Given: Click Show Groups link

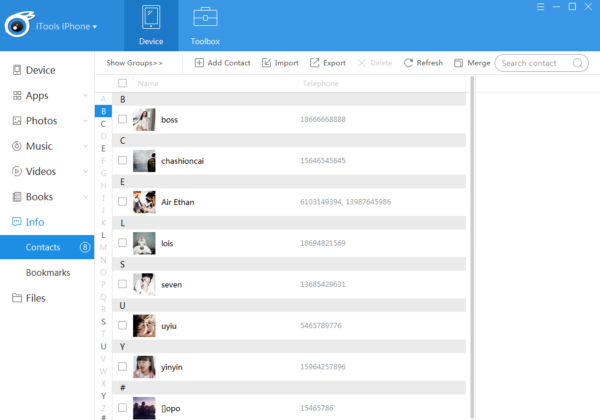Looking at the screenshot, I should coord(134,63).
